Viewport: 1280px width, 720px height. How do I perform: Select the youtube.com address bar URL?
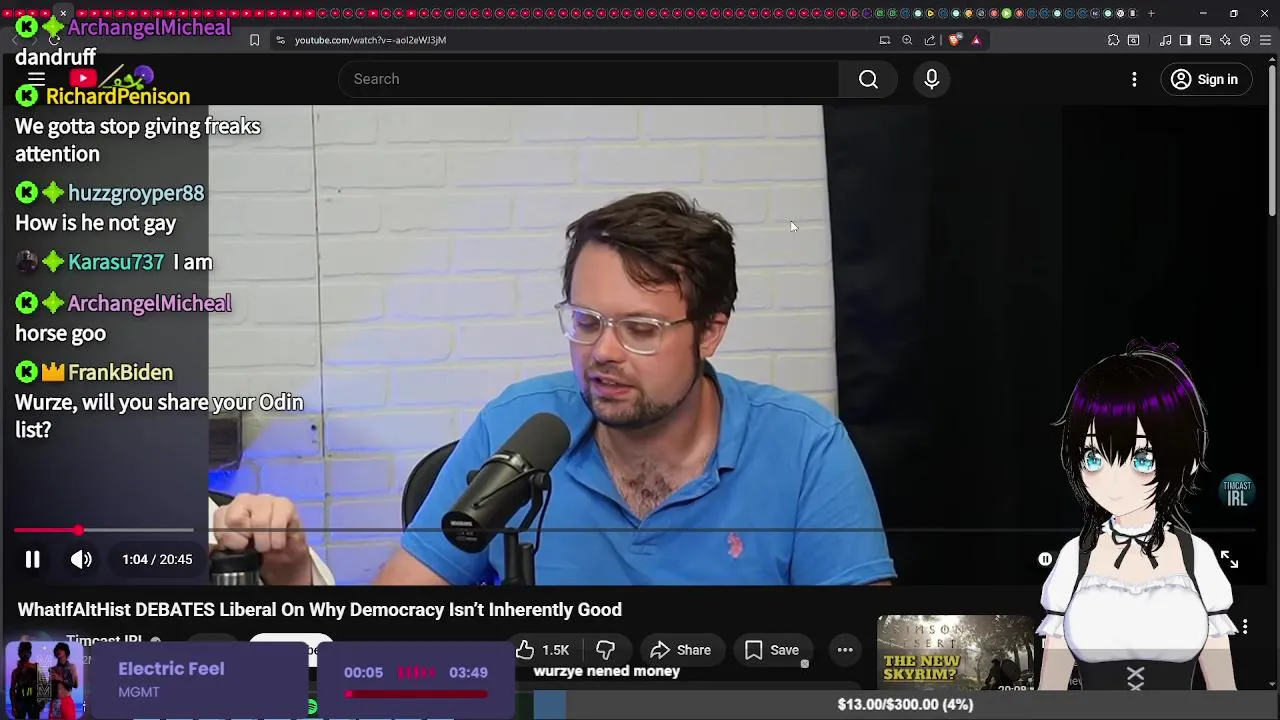pyautogui.click(x=370, y=40)
